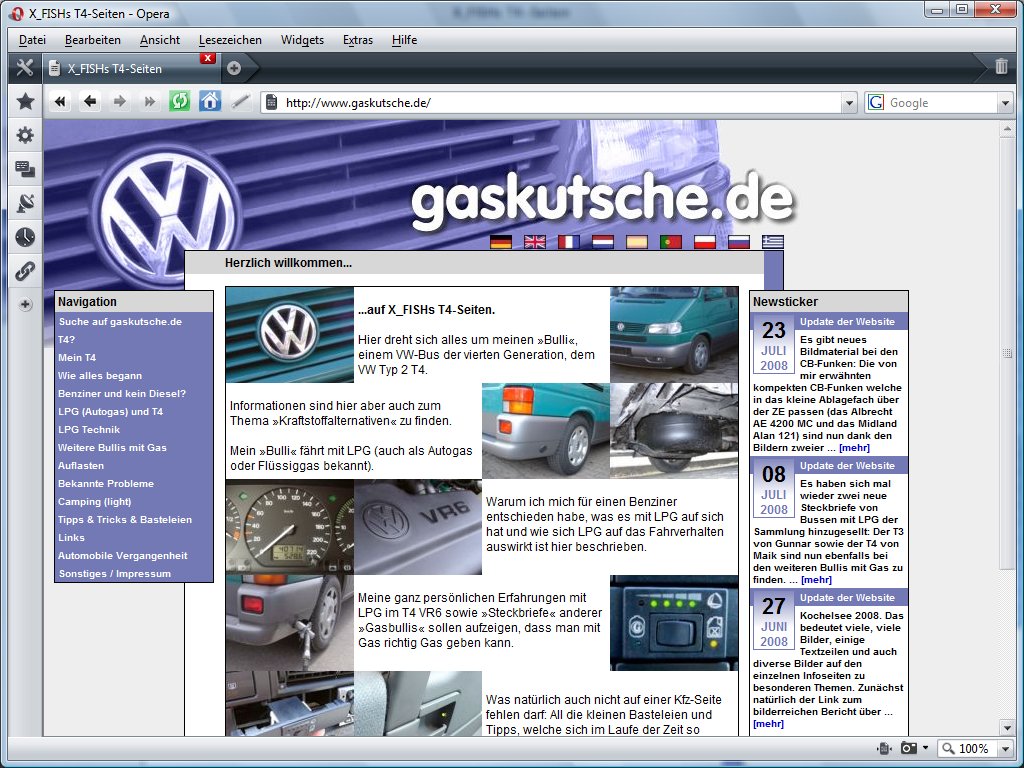Click the Rewind navigation button
Image resolution: width=1024 pixels, height=768 pixels.
tap(60, 101)
